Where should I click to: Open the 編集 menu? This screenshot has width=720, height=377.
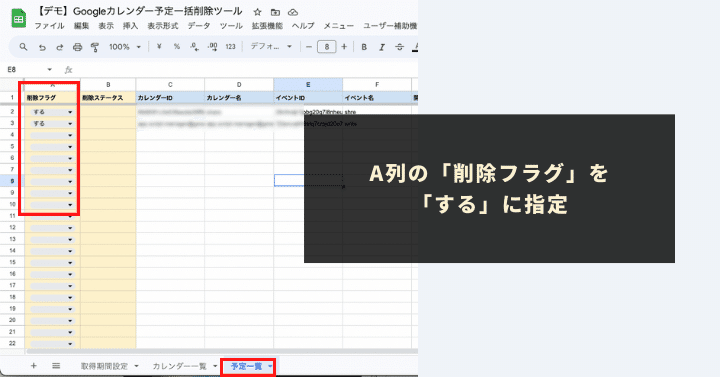81,26
